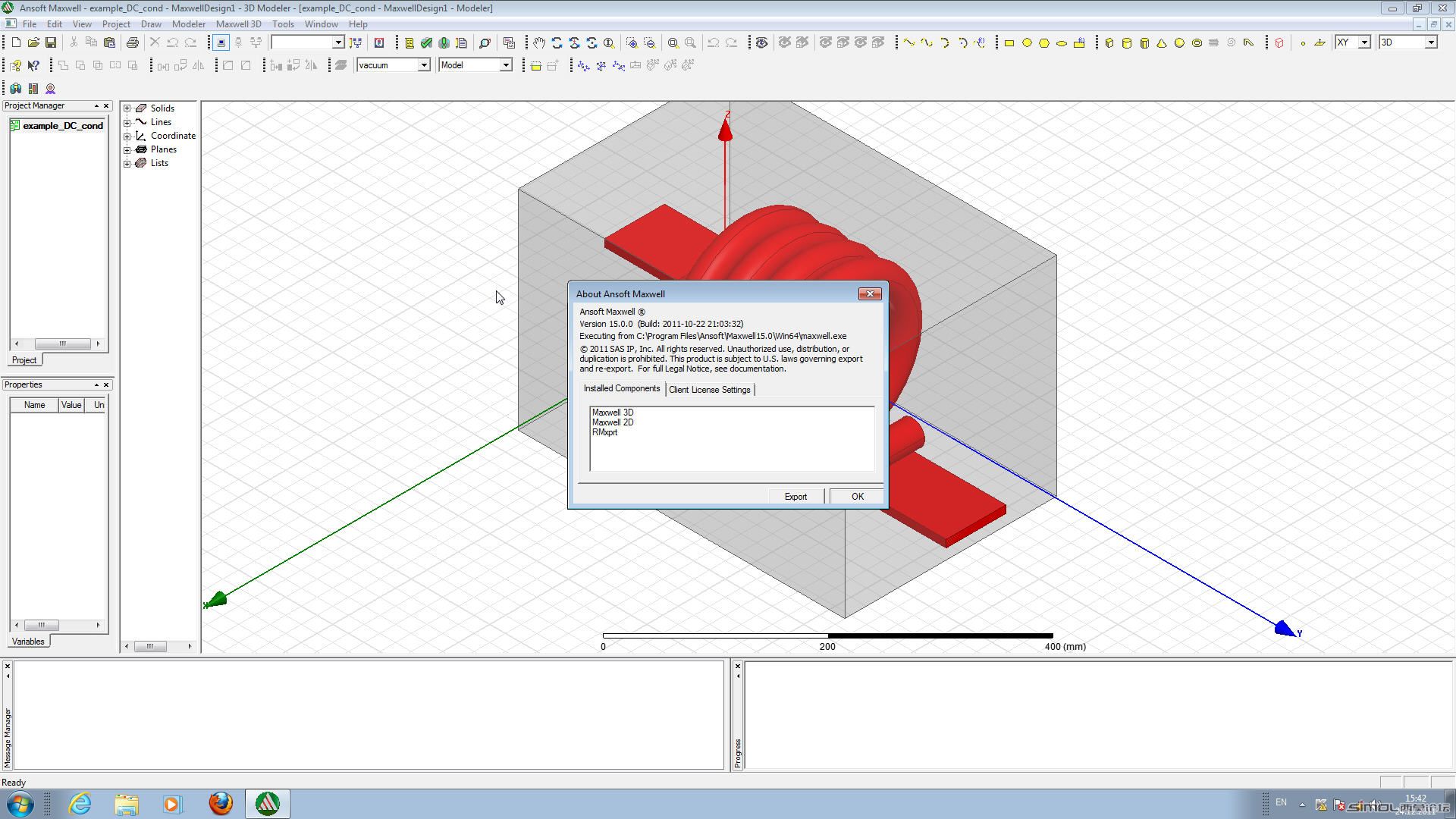
Task: Select the Draw torus tool
Action: (1197, 42)
